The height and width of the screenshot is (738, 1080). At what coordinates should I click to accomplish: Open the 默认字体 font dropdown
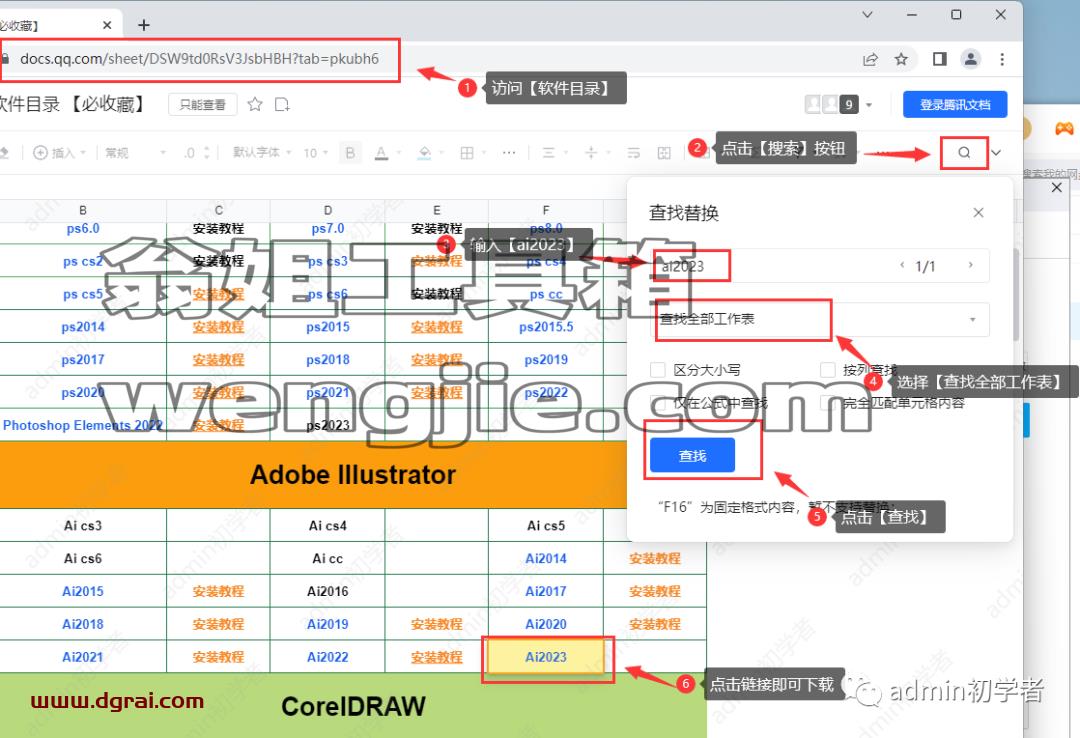pos(262,152)
